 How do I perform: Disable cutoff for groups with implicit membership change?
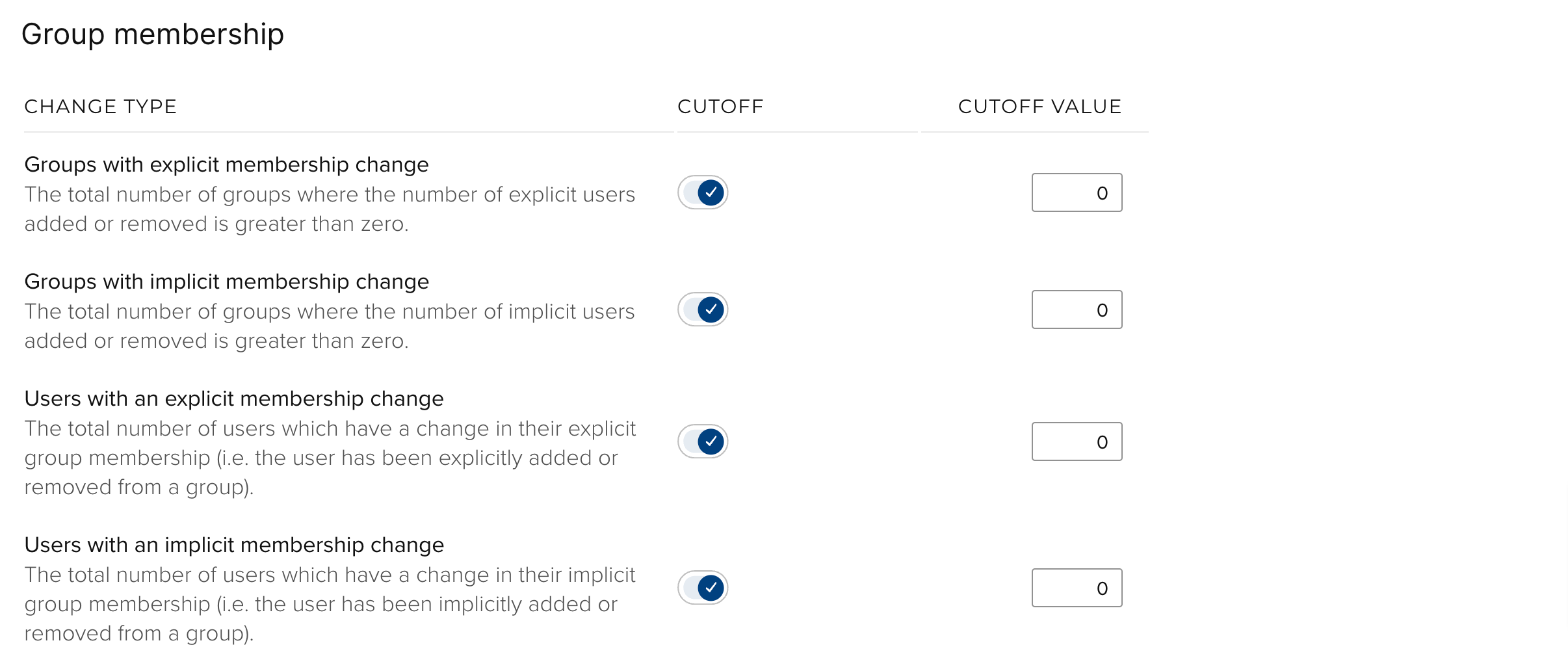[703, 309]
